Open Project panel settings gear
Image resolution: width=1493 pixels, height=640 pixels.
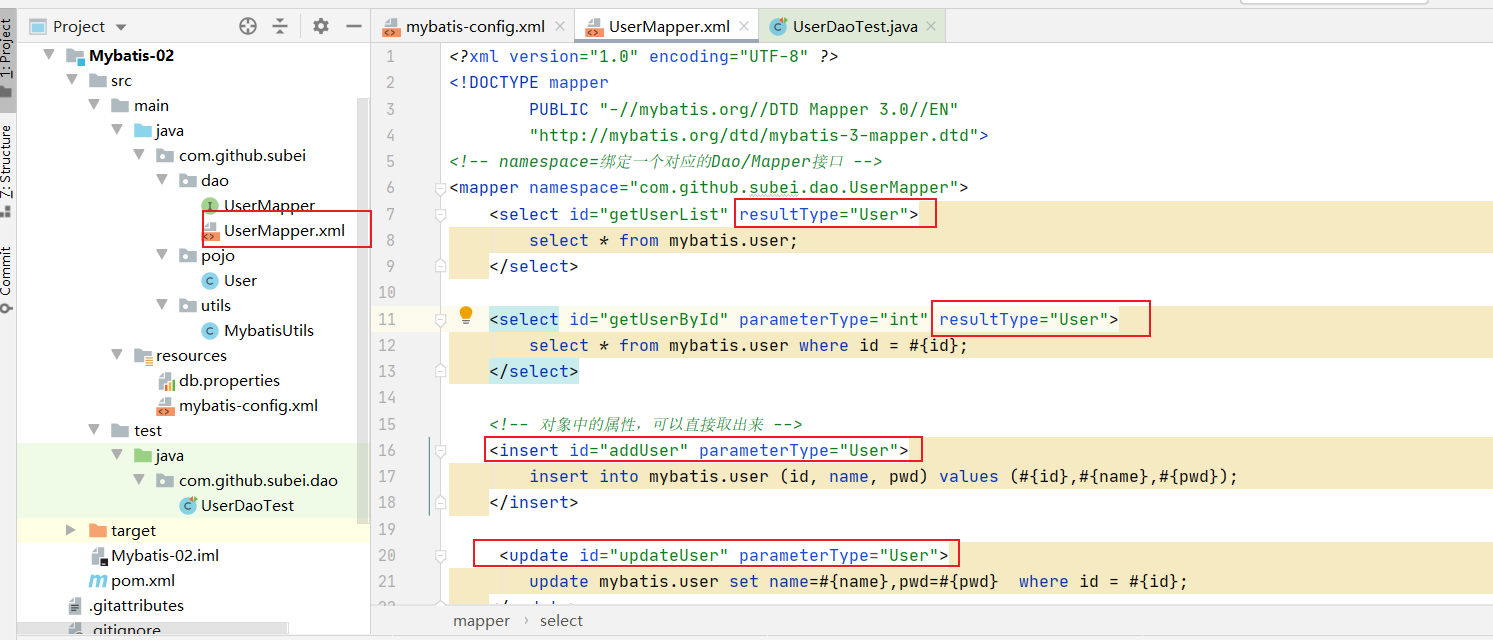click(x=320, y=27)
